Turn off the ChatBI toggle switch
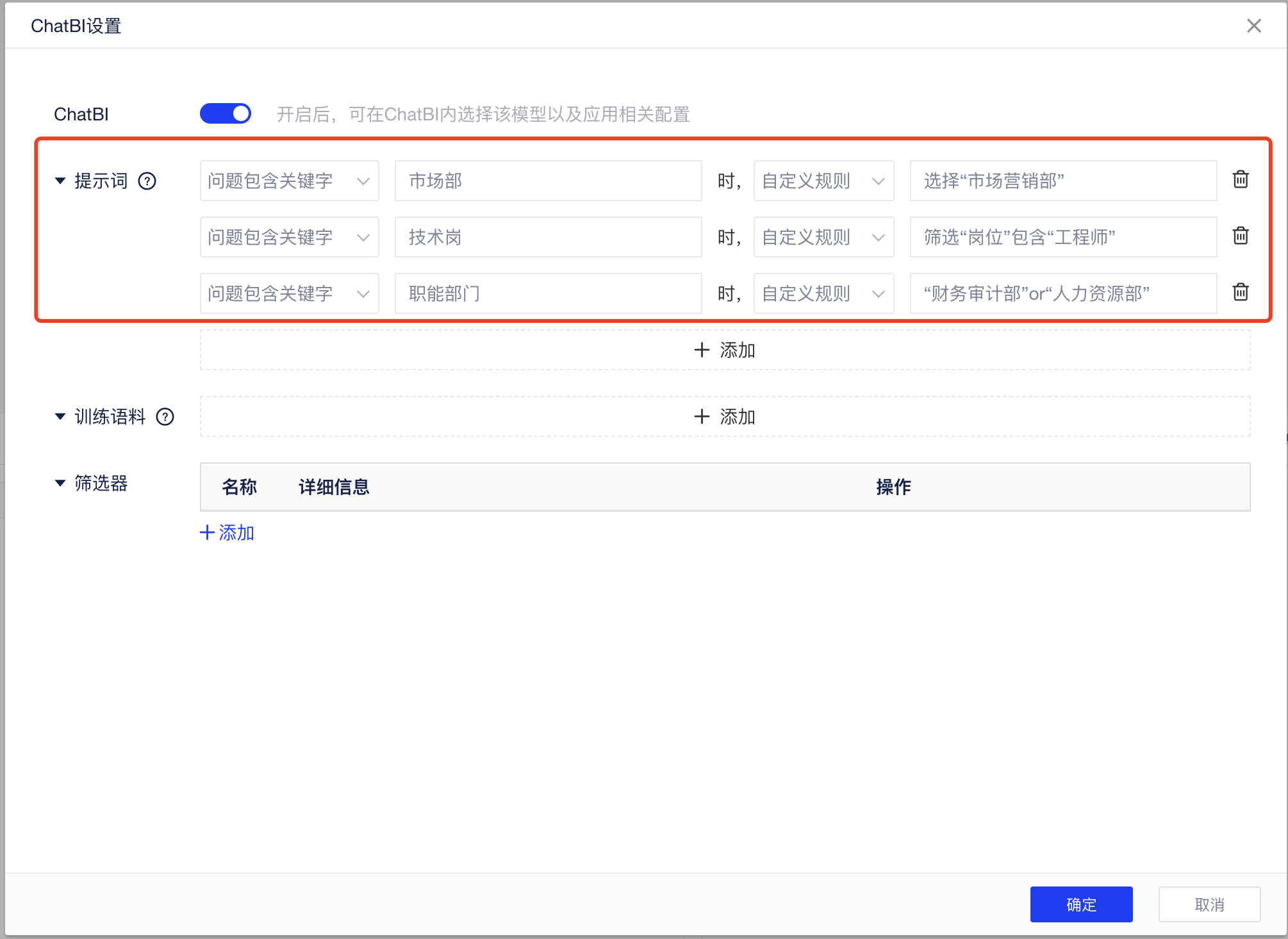Viewport: 1288px width, 939px height. [226, 114]
